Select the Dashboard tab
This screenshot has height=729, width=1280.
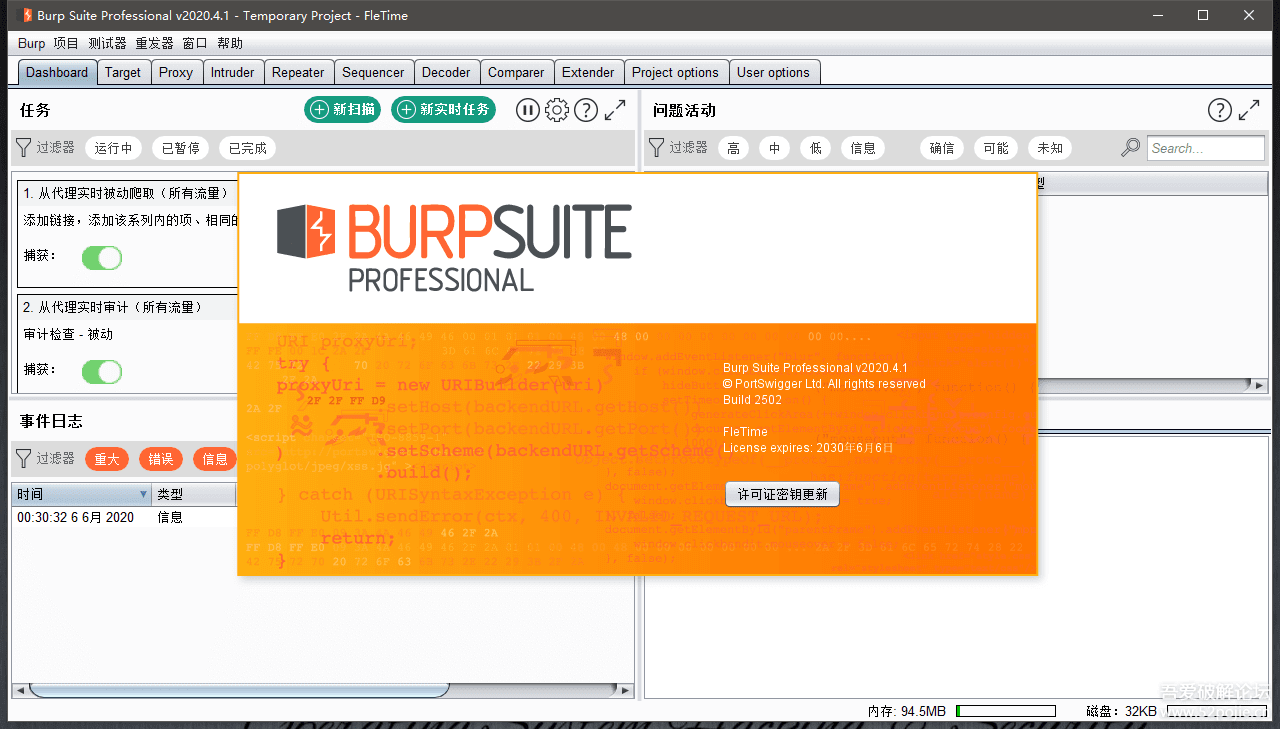point(57,72)
